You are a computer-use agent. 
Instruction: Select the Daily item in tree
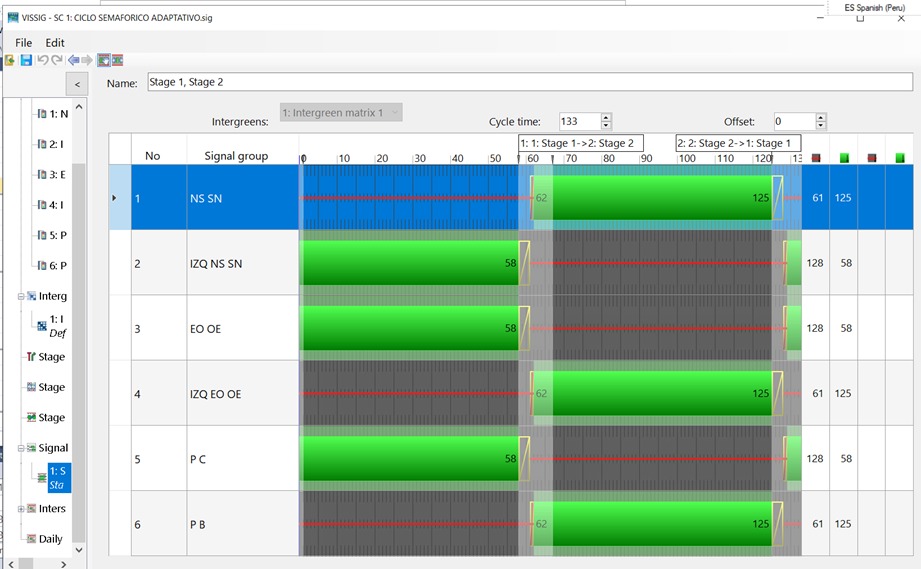point(50,539)
